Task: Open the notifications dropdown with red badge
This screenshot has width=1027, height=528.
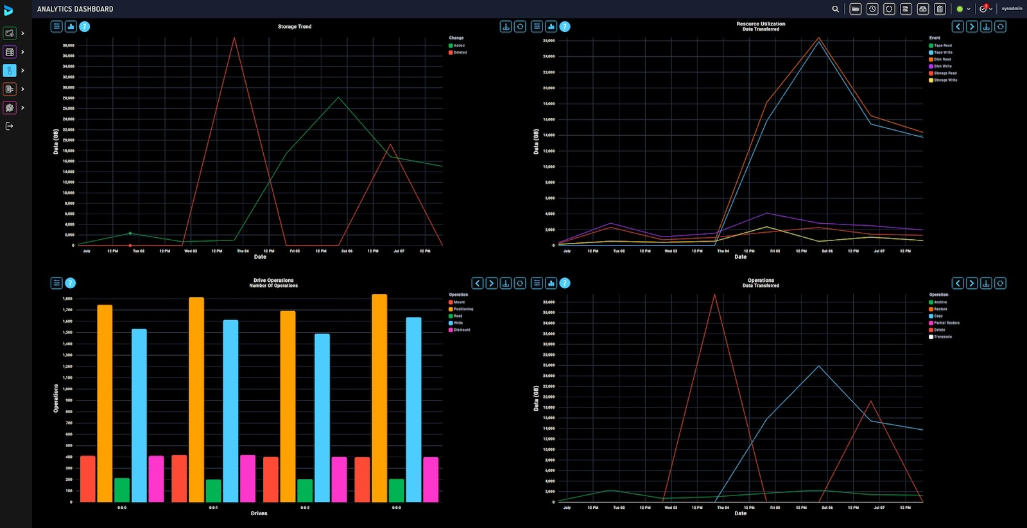Action: 985,9
